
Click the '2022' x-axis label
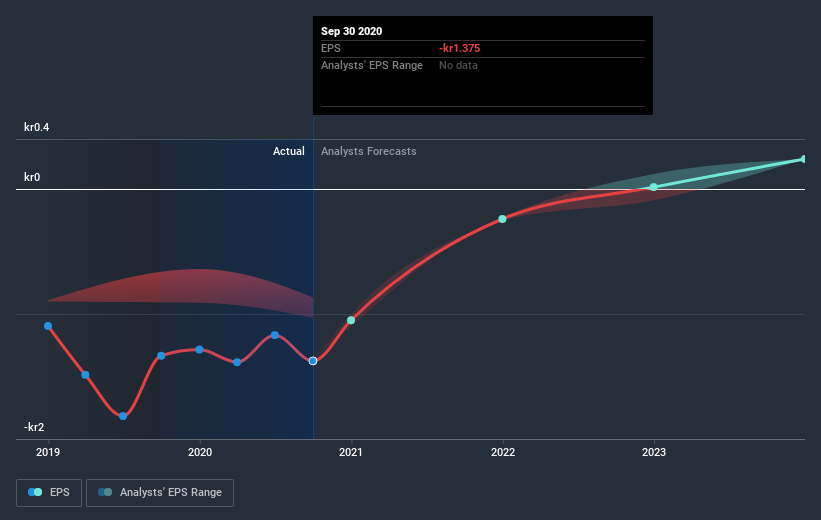click(503, 452)
